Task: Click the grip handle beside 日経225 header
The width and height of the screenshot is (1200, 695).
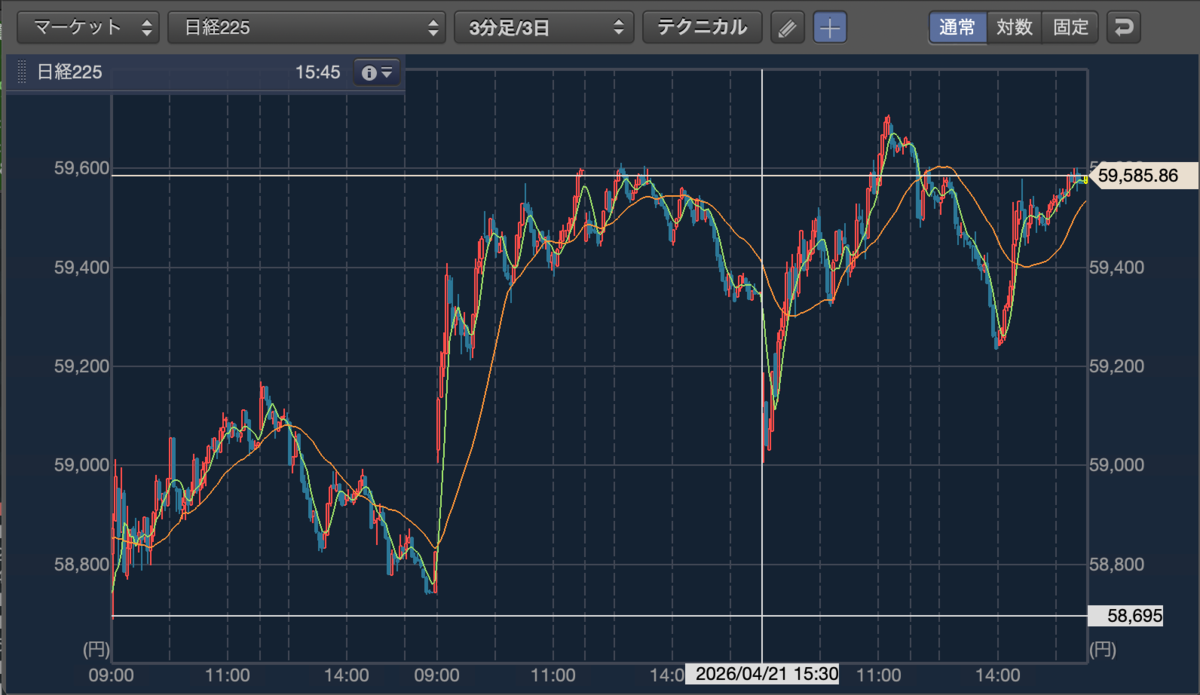Action: [22, 72]
